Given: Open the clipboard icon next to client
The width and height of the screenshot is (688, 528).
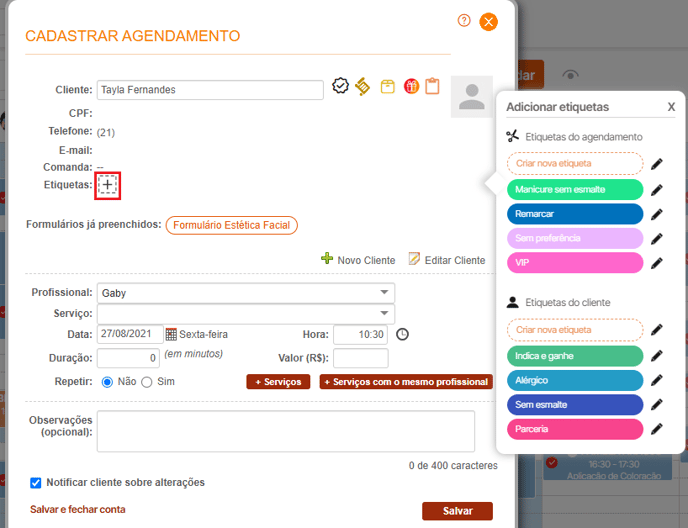Looking at the screenshot, I should (432, 87).
